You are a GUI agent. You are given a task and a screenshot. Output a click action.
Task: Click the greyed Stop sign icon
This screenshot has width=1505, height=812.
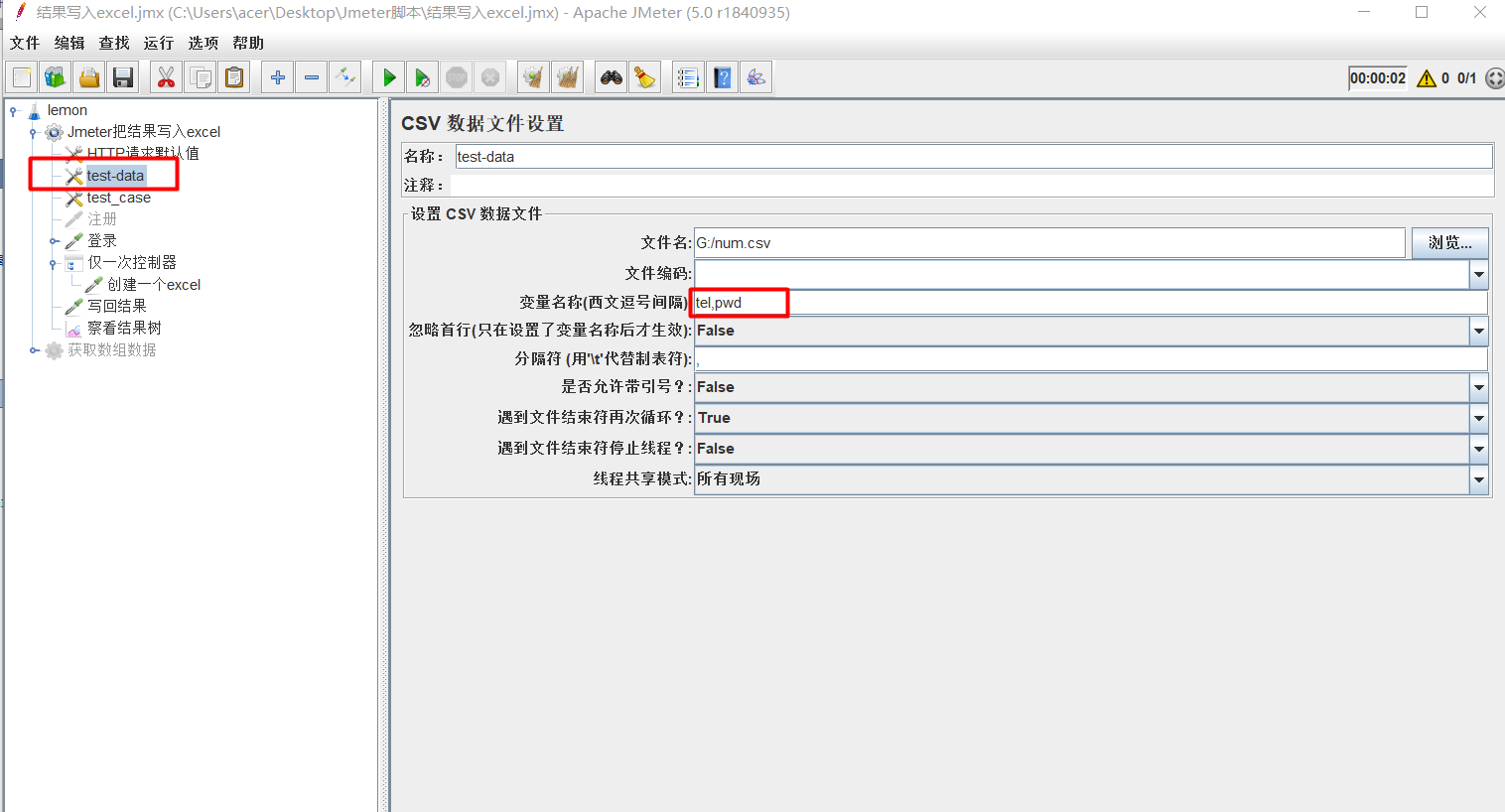pos(457,77)
